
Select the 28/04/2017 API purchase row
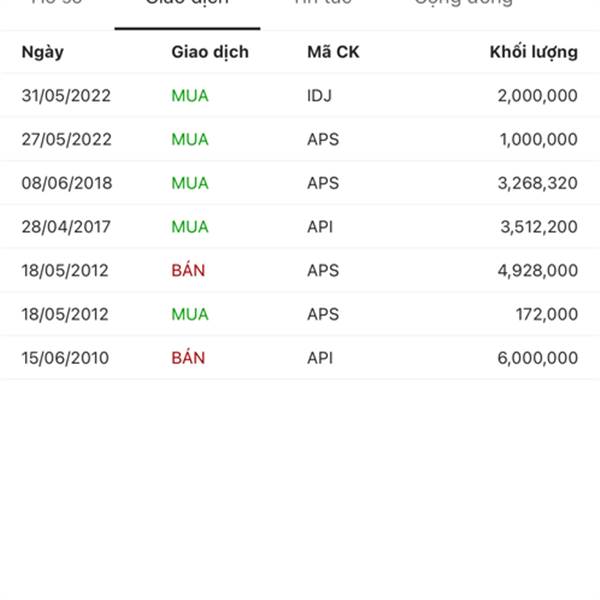[x=300, y=227]
